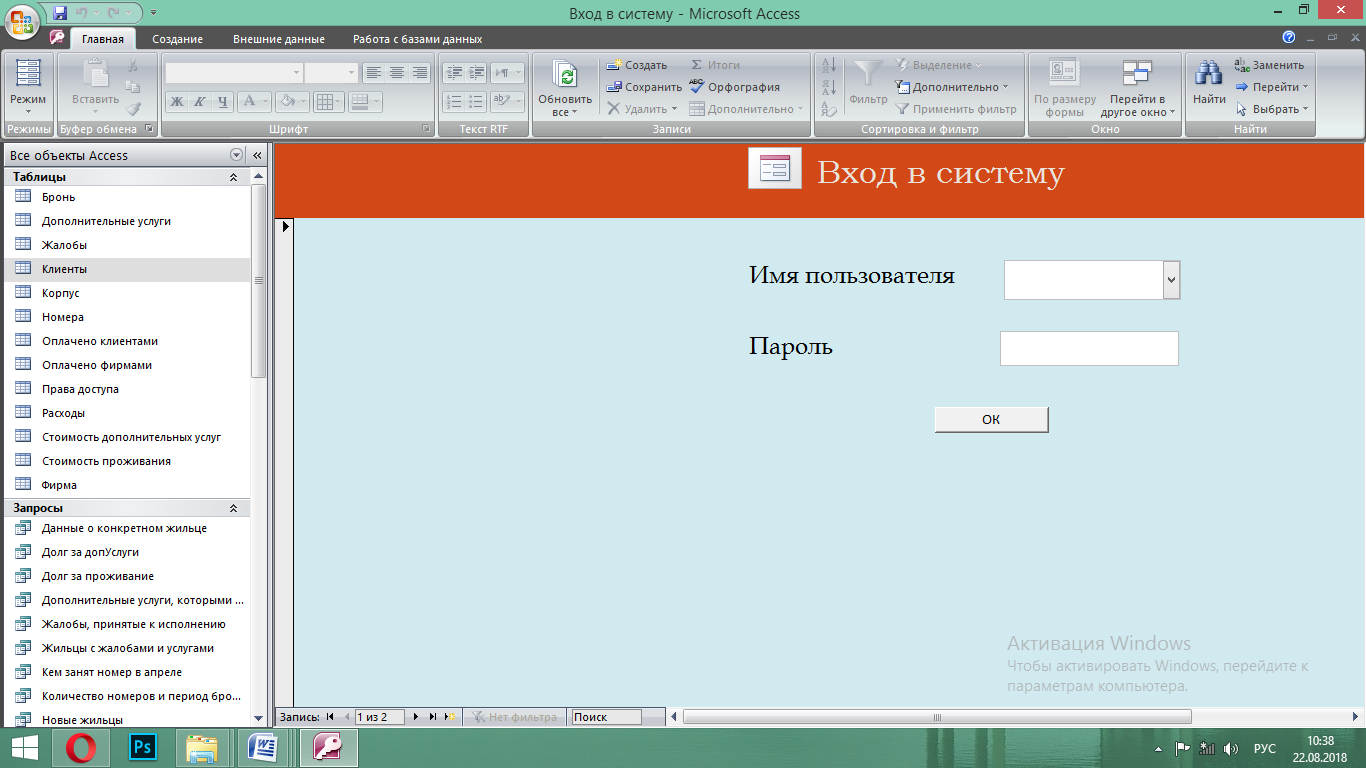
Task: Switch to Внешние данные tab
Action: 279,39
